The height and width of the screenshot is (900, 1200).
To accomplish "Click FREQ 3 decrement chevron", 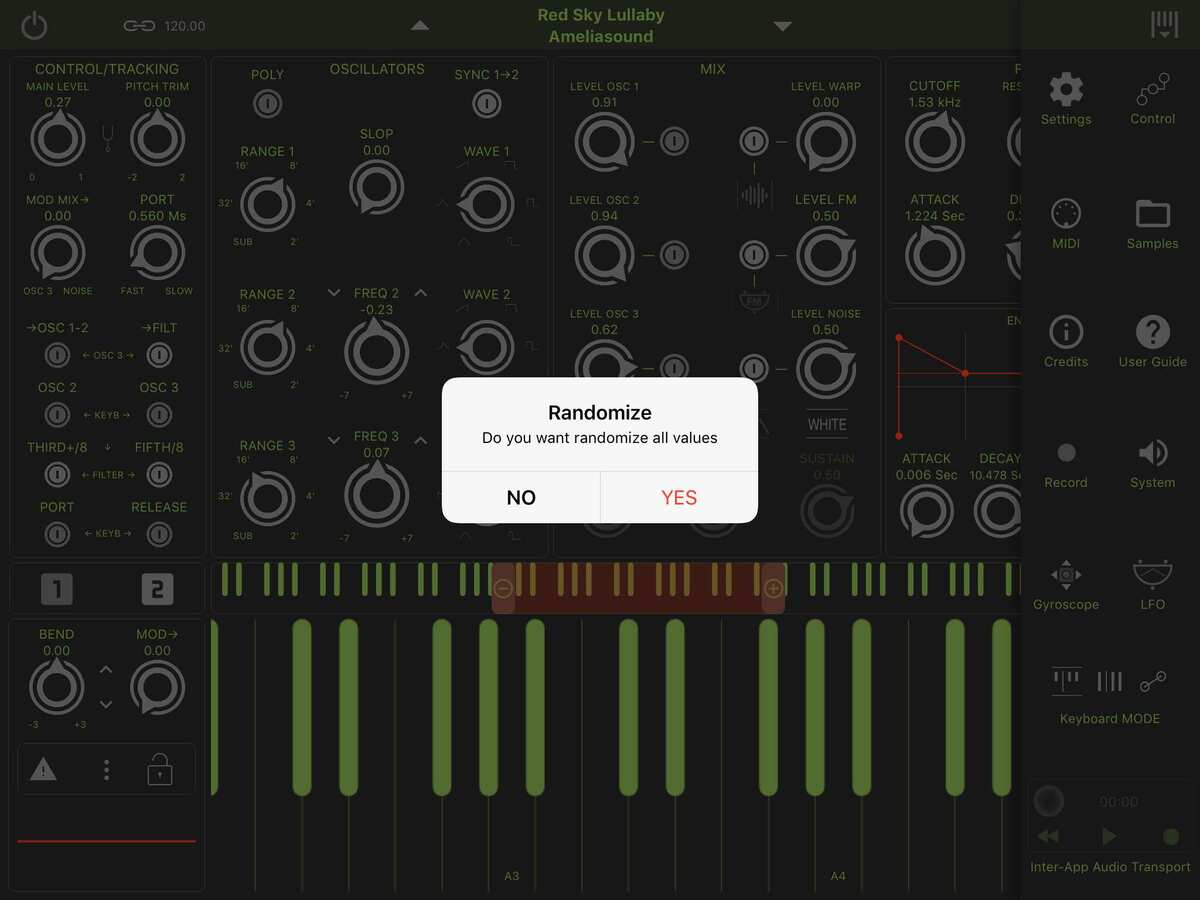I will click(334, 440).
